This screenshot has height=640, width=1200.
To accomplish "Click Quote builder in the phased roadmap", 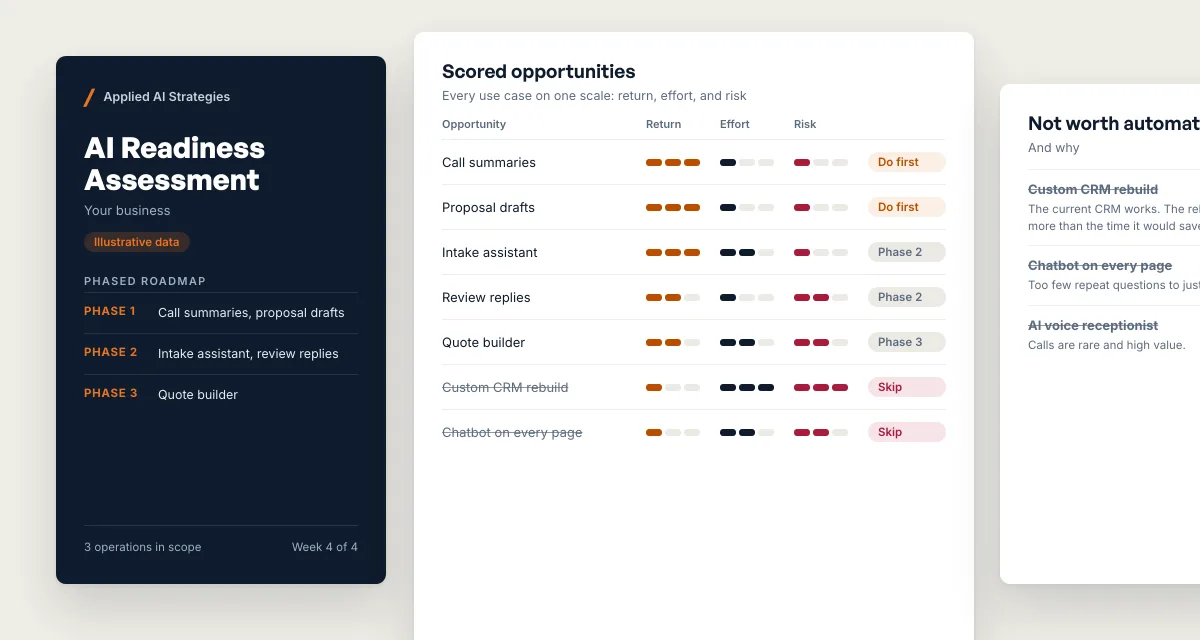I will (198, 395).
